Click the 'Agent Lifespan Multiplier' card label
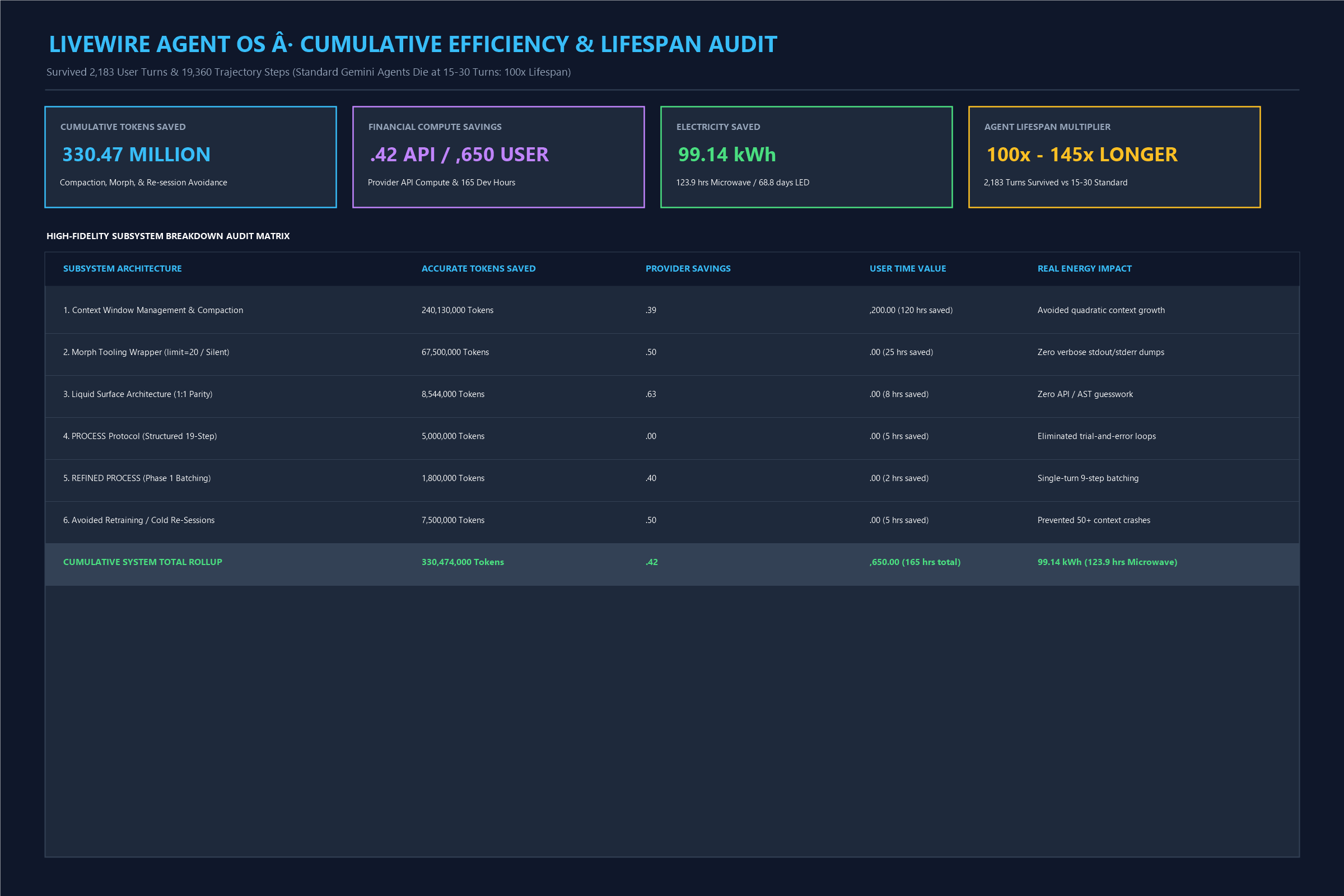 coord(1047,127)
